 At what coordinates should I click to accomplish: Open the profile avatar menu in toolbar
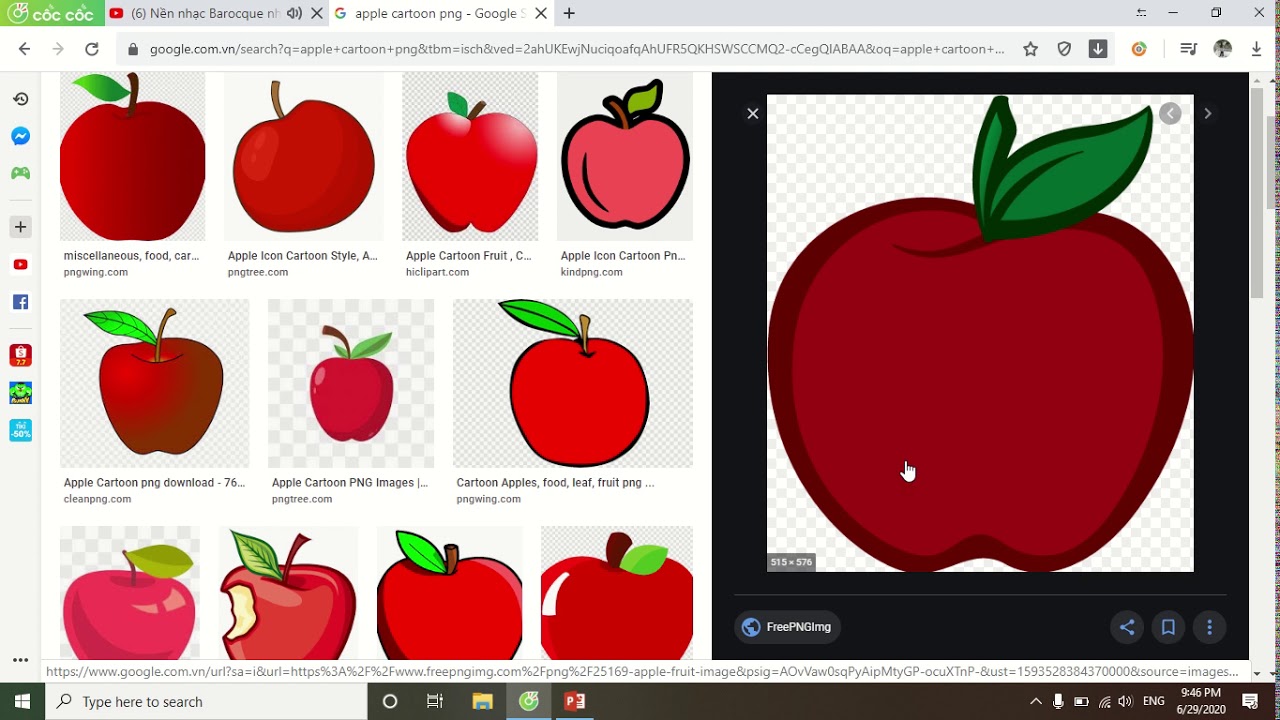1222,49
